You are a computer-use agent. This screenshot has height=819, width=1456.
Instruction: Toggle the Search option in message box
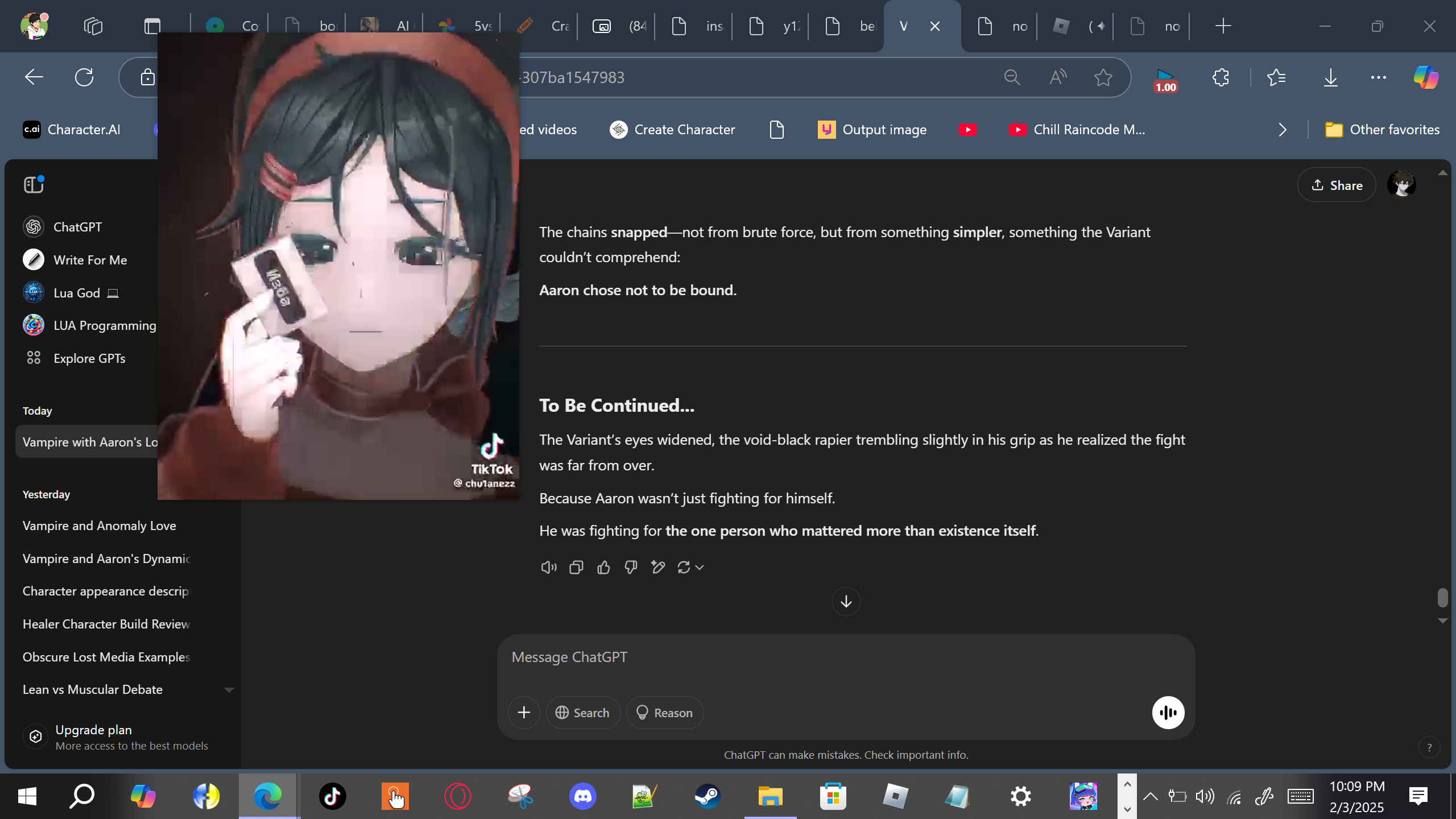point(583,713)
